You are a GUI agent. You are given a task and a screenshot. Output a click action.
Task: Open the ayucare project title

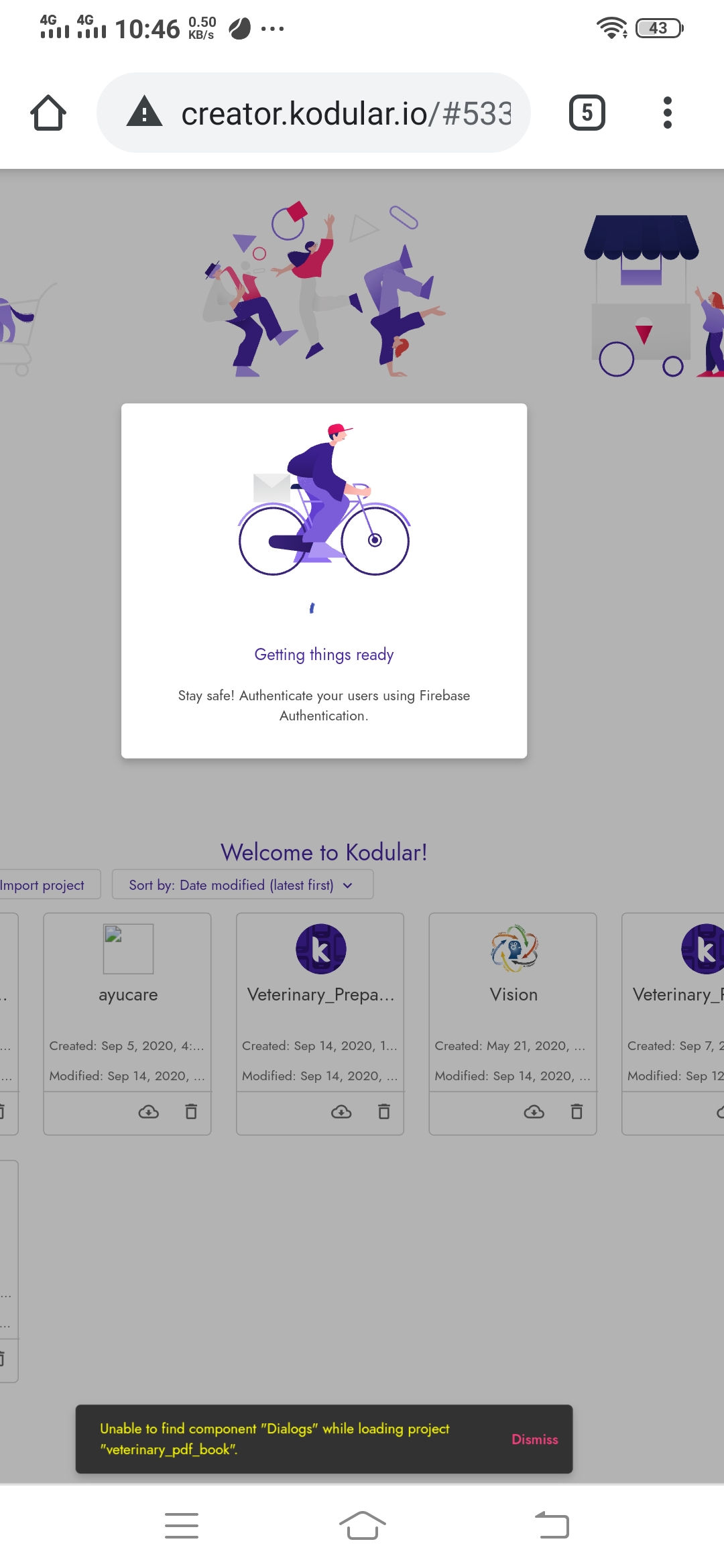click(128, 995)
